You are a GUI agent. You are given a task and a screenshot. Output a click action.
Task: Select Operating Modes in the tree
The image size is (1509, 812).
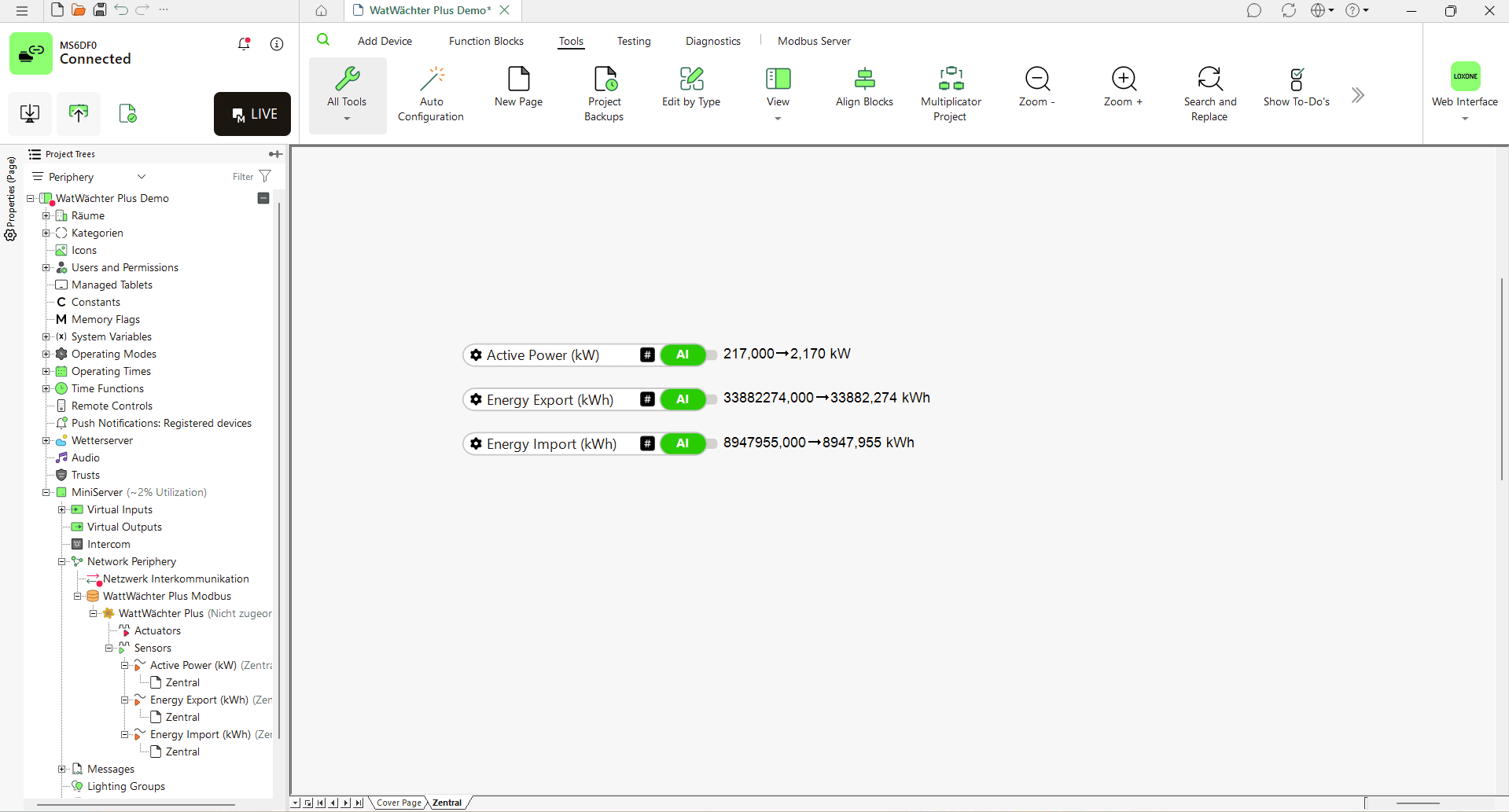point(113,354)
